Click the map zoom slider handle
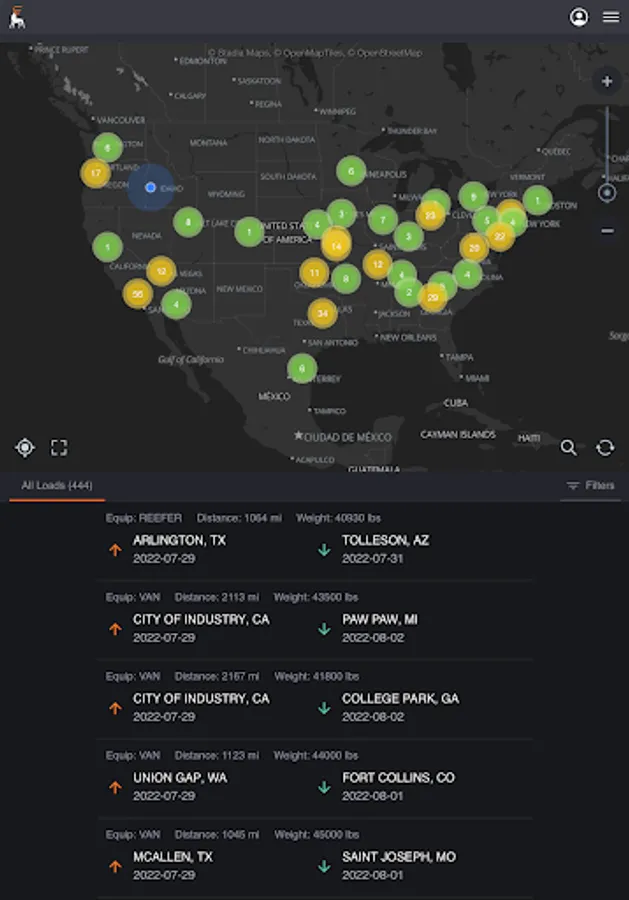 [607, 193]
